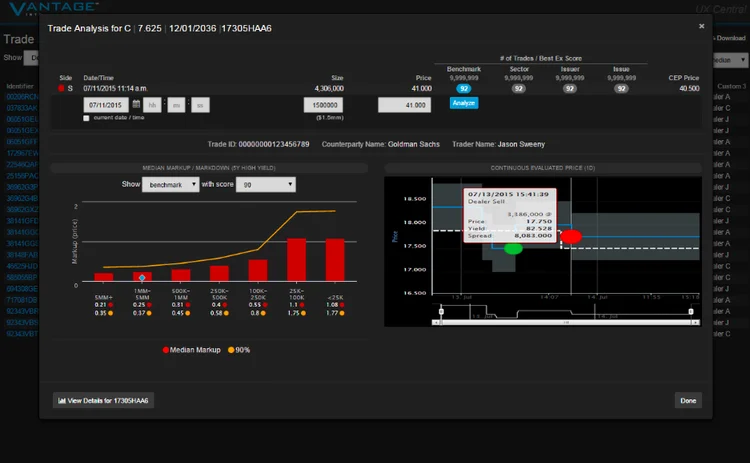Click the 250K-500K red bar

219,274
